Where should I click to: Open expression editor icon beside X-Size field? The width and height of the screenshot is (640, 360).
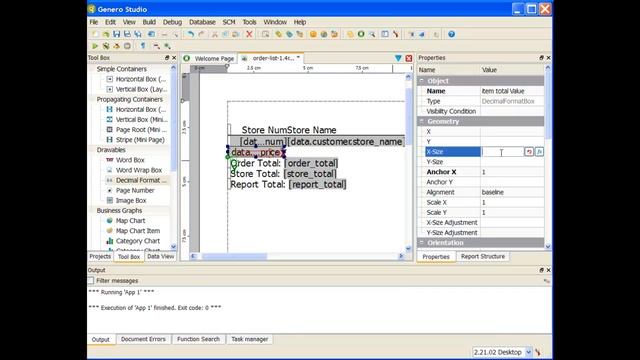tap(539, 152)
